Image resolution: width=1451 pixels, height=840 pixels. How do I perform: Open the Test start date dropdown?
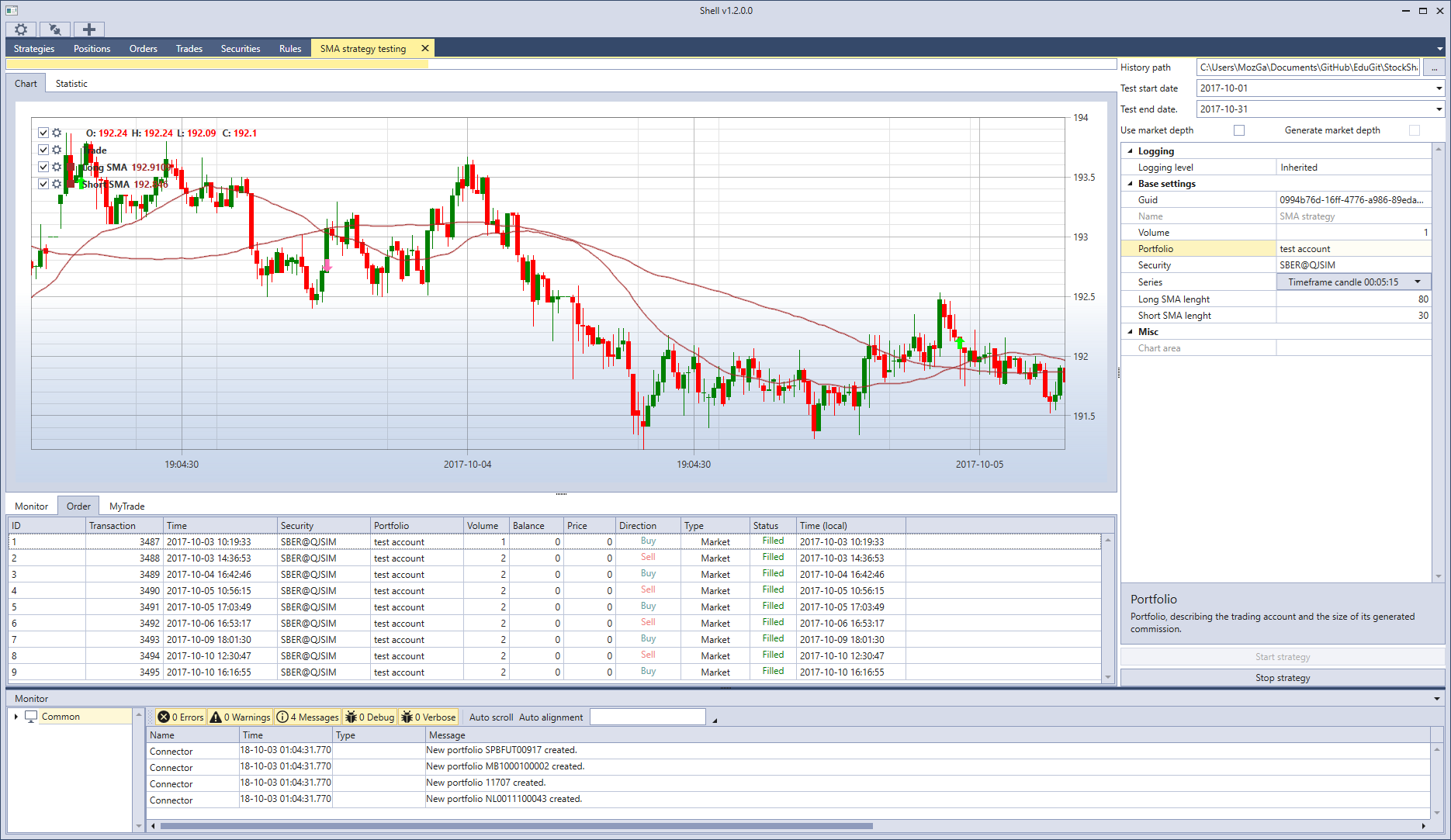click(x=1439, y=88)
